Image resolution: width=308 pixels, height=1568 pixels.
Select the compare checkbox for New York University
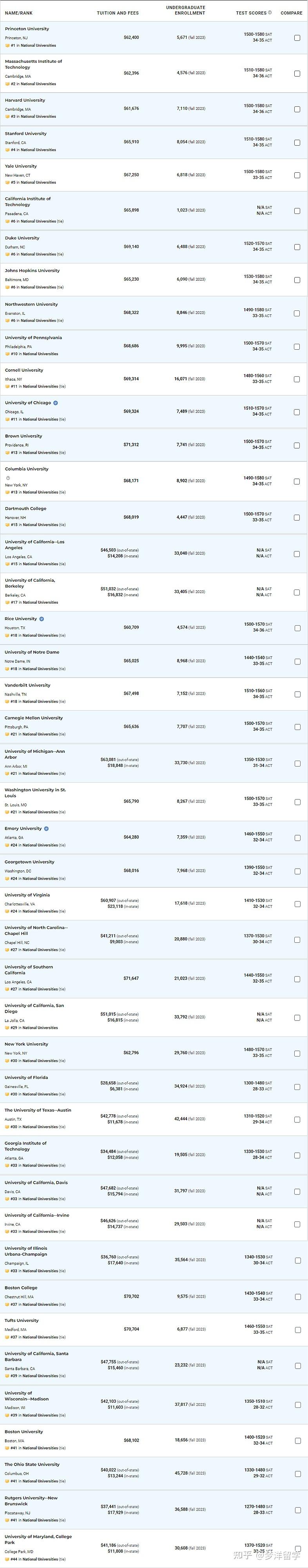pos(297,1053)
